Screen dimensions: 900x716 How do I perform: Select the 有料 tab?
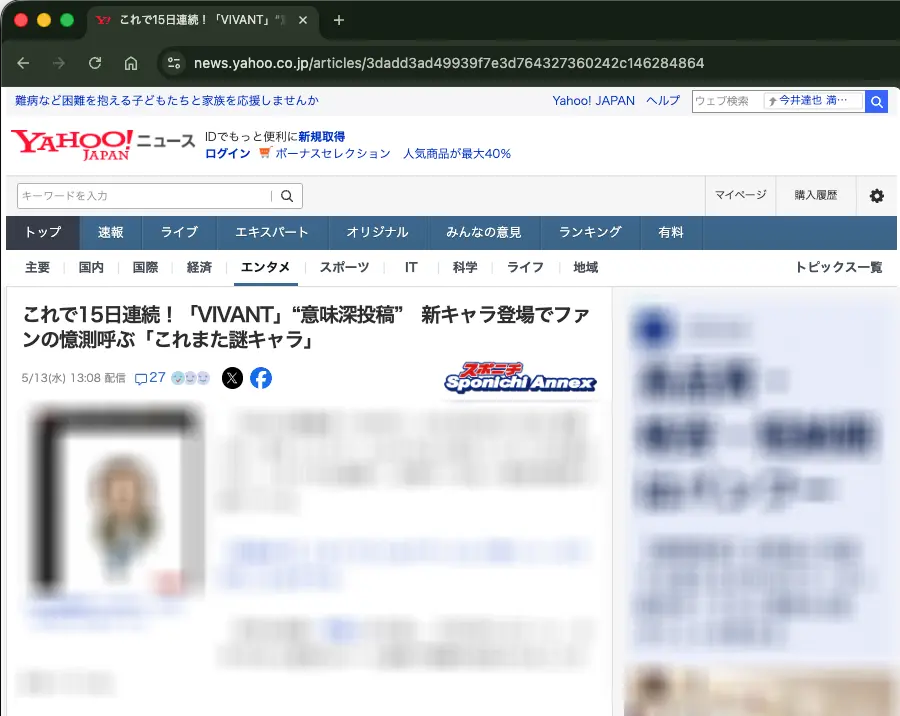671,233
